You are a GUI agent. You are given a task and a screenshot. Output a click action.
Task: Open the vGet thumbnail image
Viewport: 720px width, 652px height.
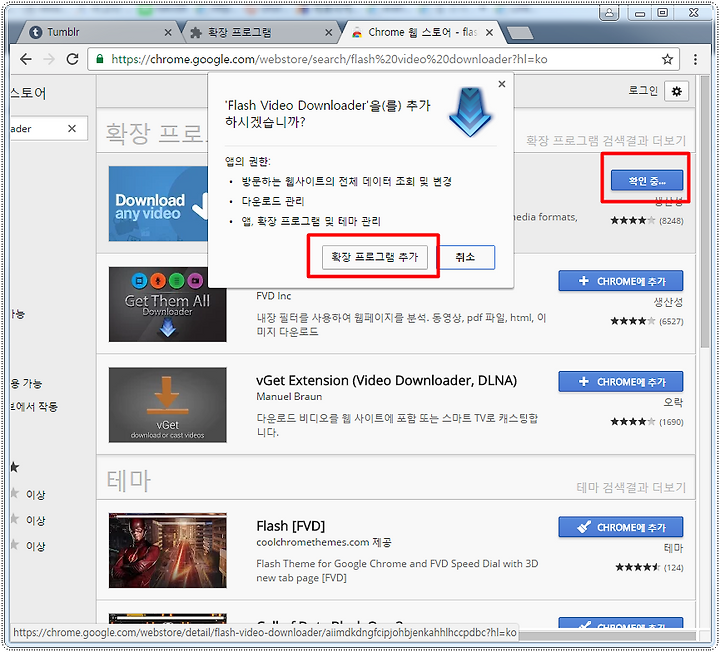tap(168, 405)
